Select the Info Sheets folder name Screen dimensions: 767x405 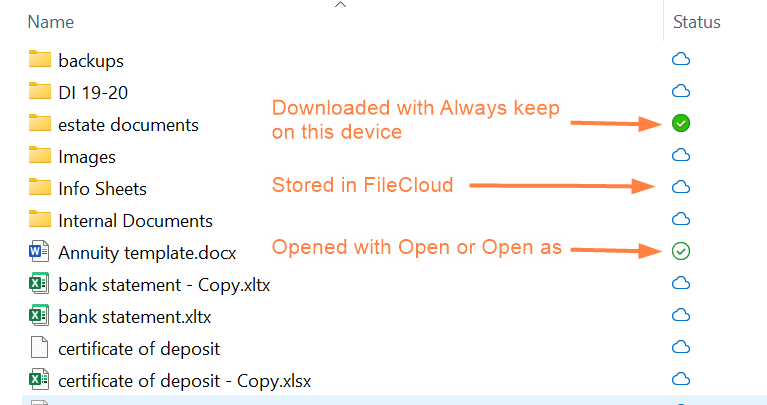tap(102, 188)
